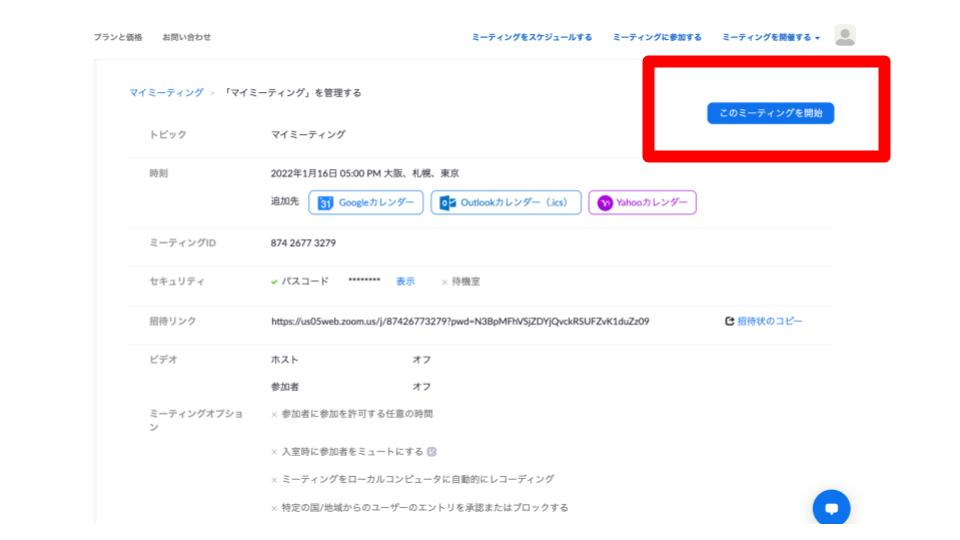Open ミーティングに参加する menu item
The height and width of the screenshot is (540, 960).
click(657, 37)
